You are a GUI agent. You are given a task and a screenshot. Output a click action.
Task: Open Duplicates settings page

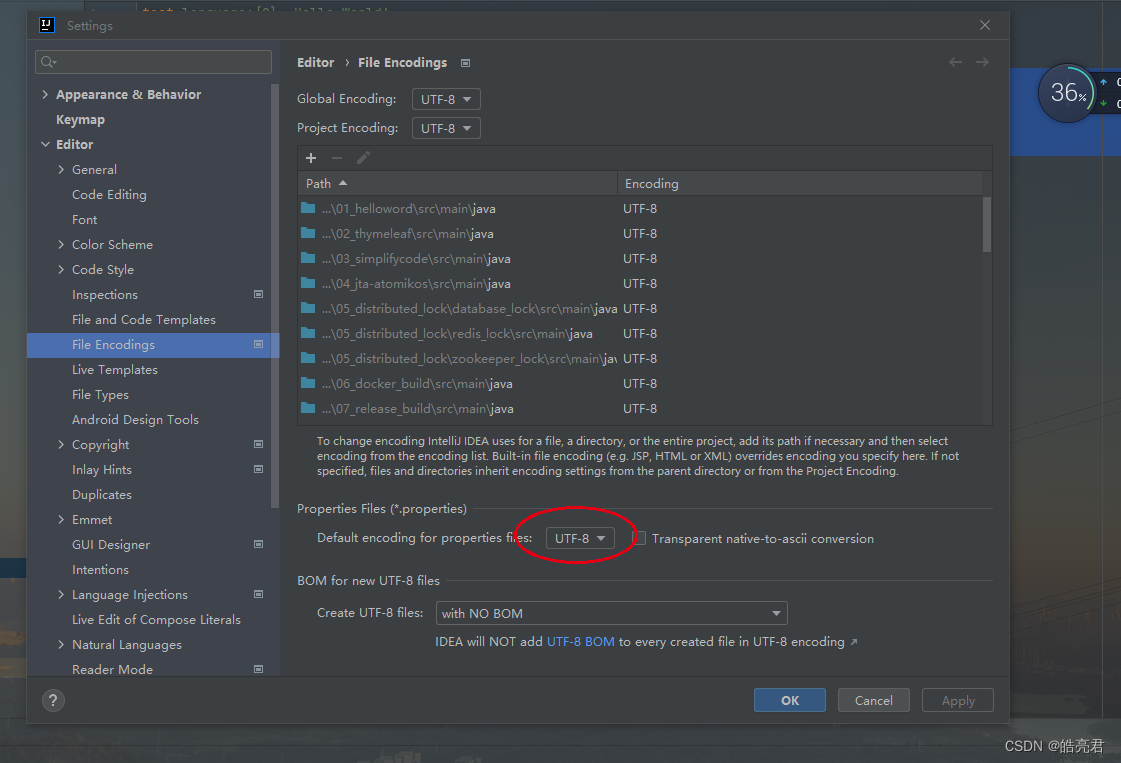click(102, 495)
